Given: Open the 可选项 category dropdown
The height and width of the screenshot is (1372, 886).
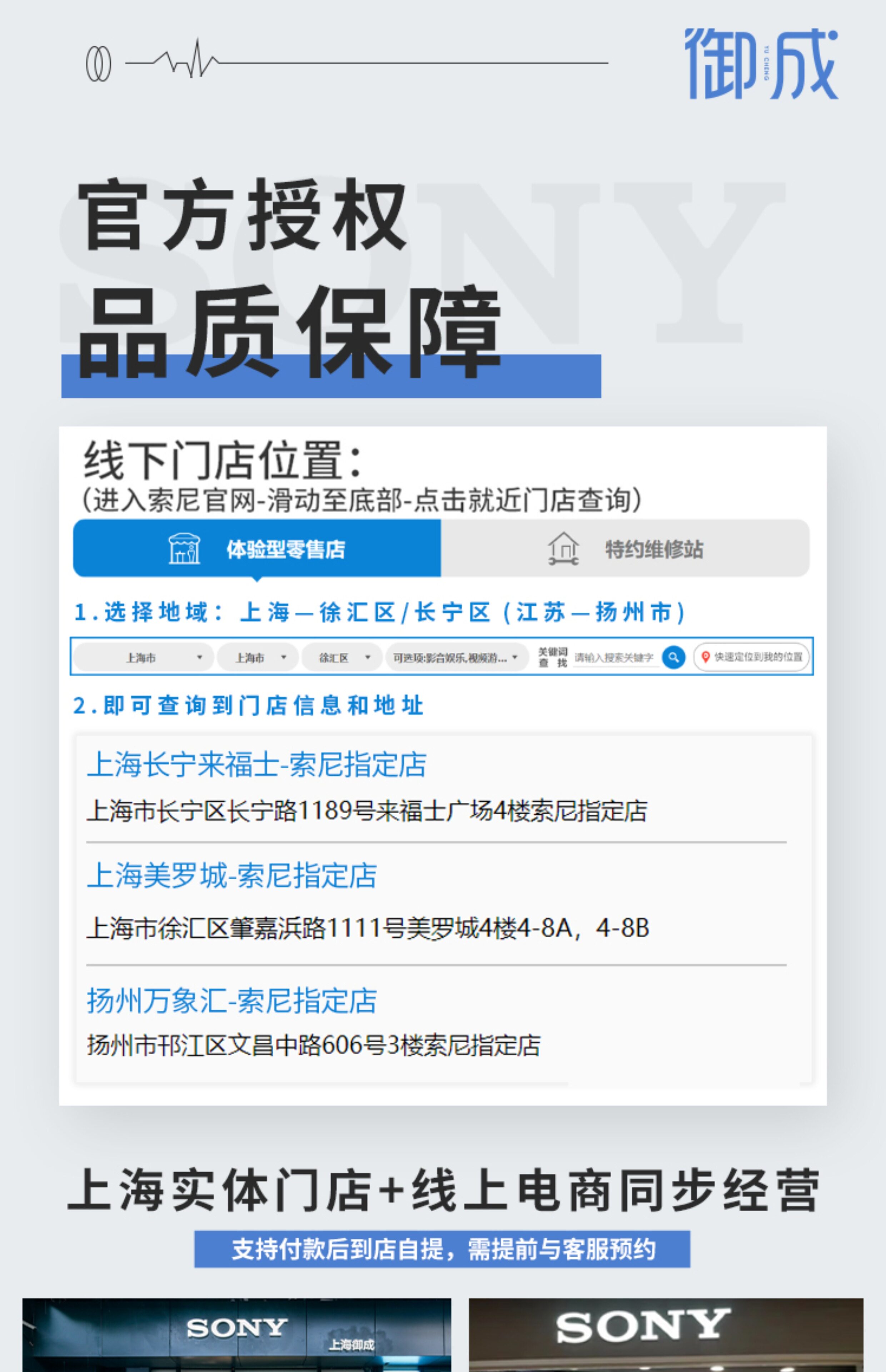Looking at the screenshot, I should click(457, 657).
